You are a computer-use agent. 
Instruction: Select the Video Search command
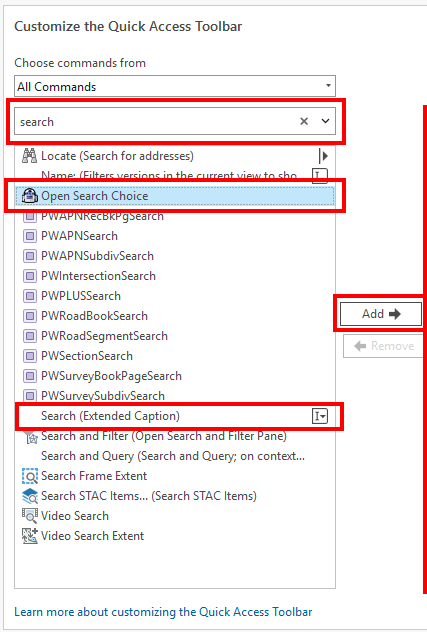(175, 516)
